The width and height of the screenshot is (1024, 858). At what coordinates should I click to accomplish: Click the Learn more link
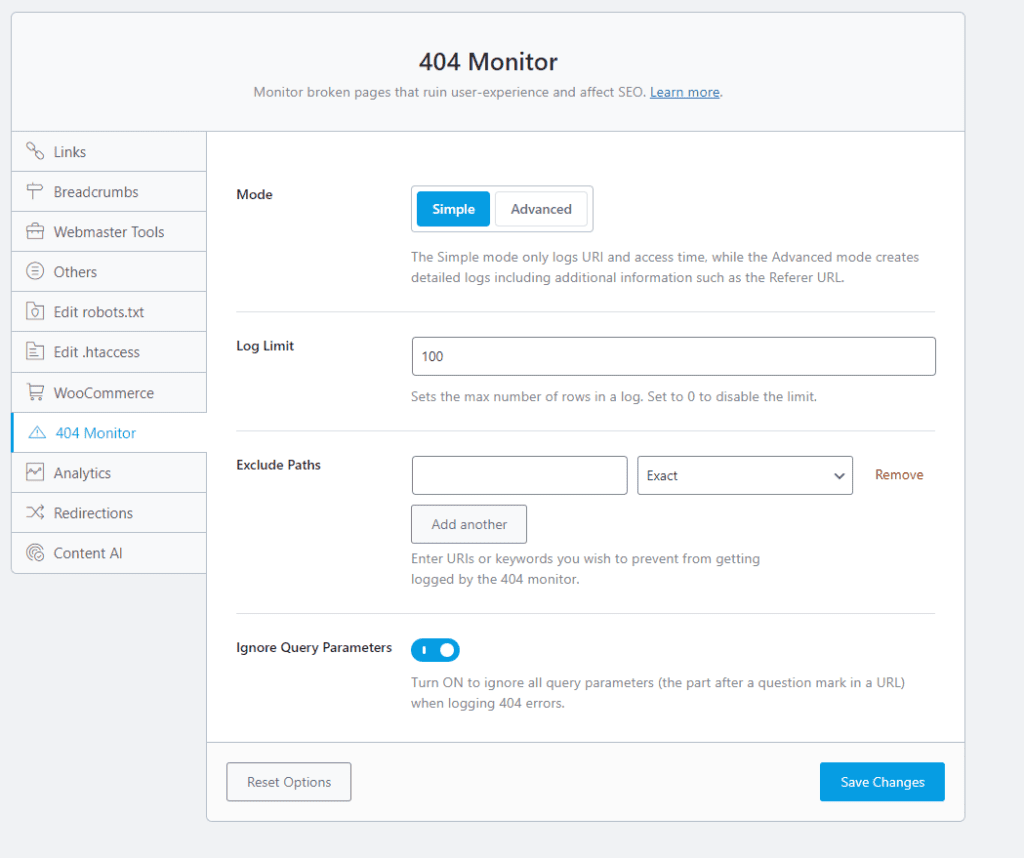[x=684, y=92]
